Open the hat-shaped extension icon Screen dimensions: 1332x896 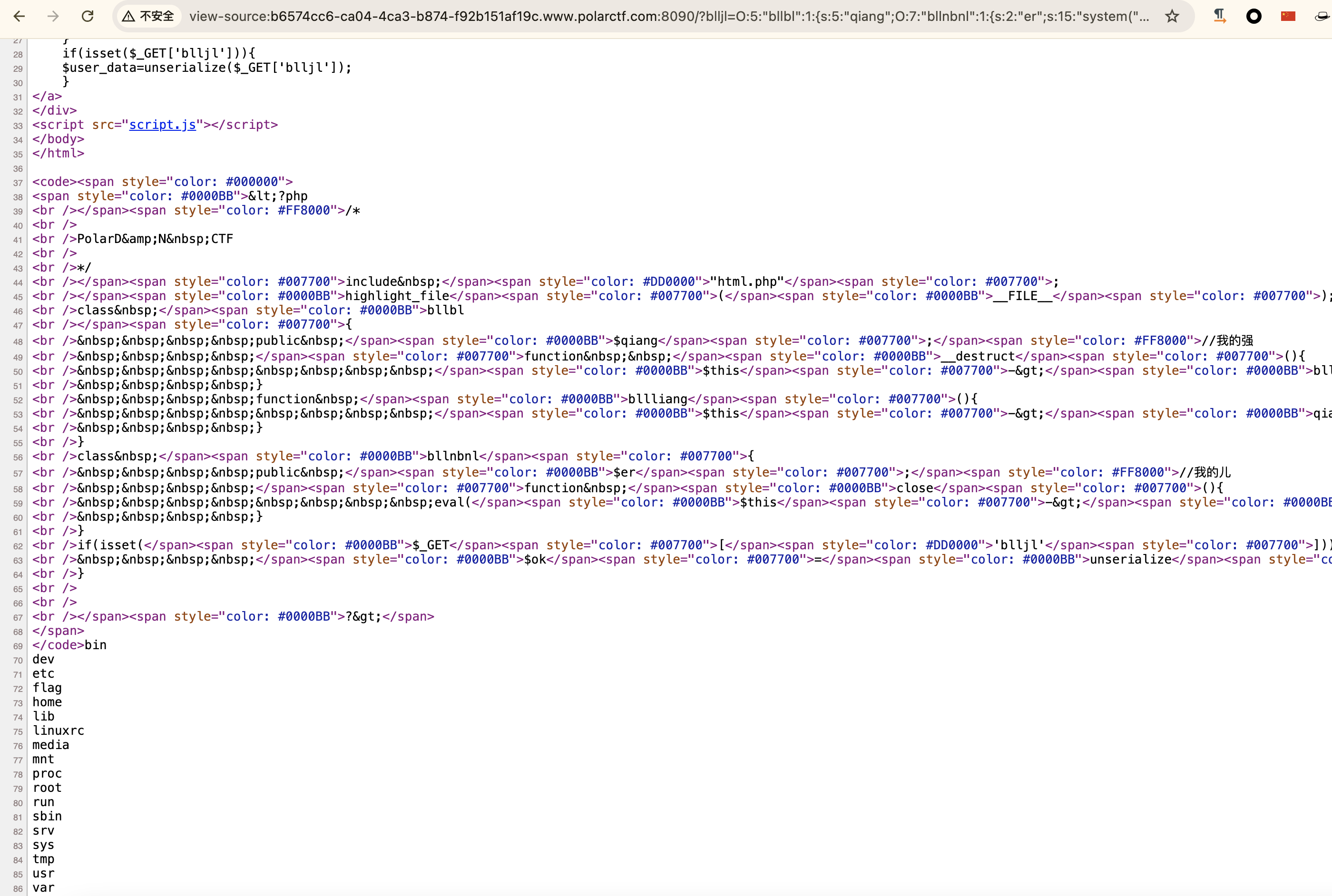pyautogui.click(x=1322, y=16)
